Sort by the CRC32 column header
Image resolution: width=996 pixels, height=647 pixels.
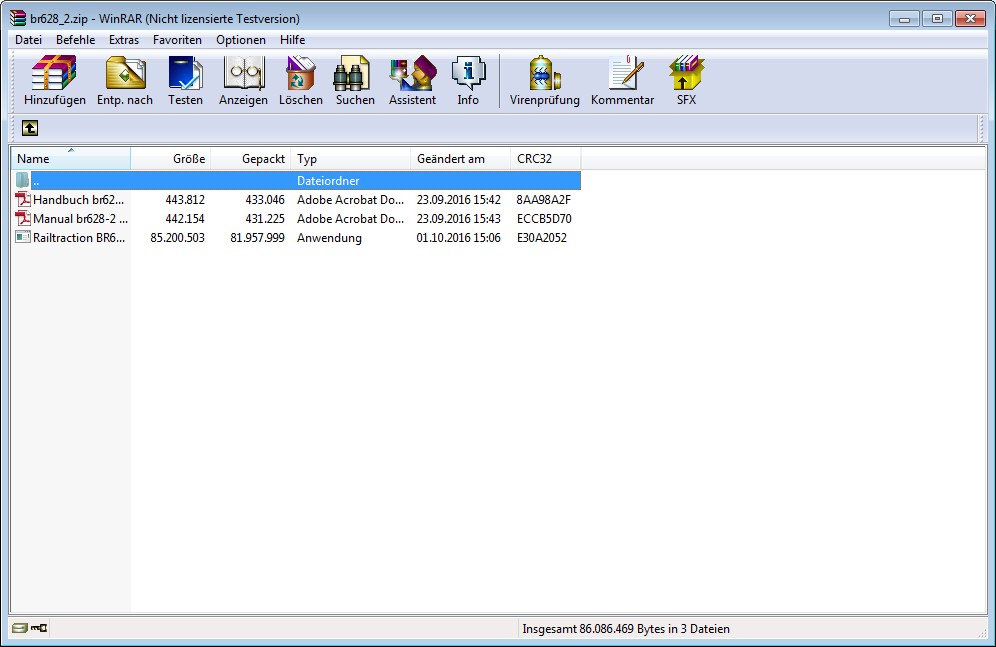pos(546,159)
